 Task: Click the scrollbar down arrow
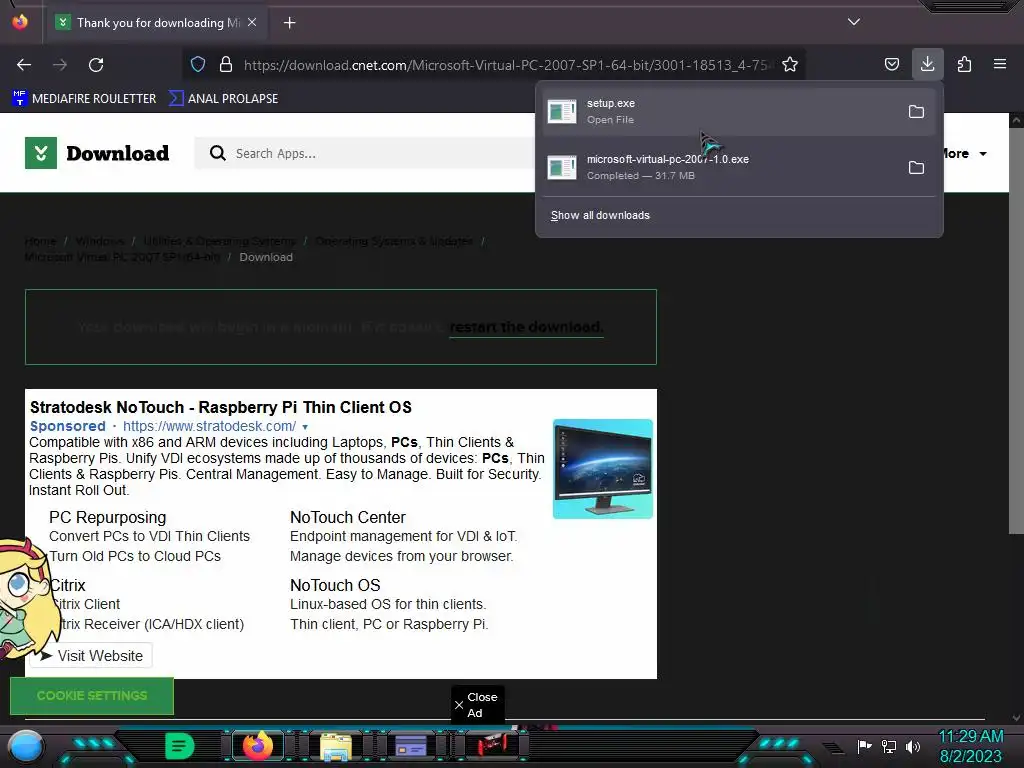1016,718
